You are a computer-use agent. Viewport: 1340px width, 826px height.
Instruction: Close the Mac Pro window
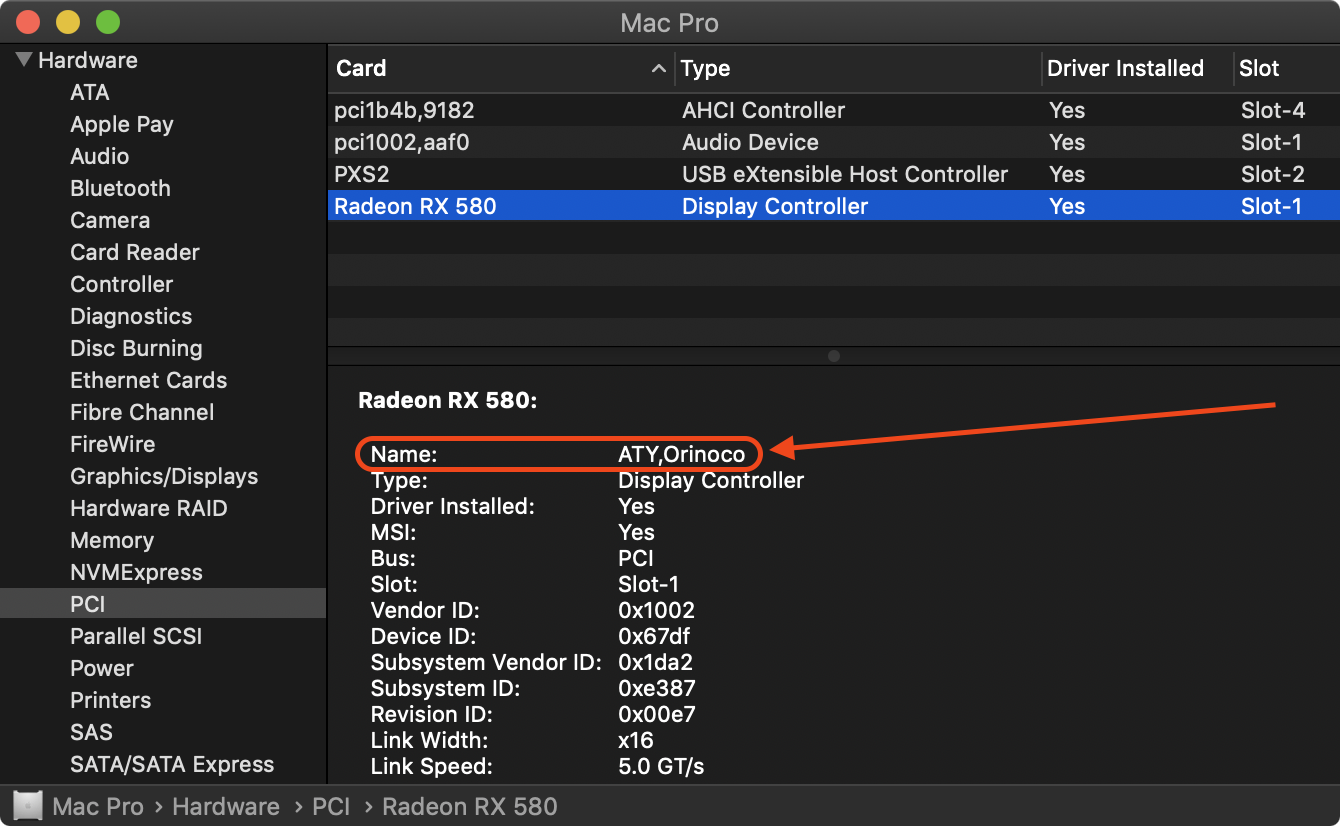click(x=29, y=22)
